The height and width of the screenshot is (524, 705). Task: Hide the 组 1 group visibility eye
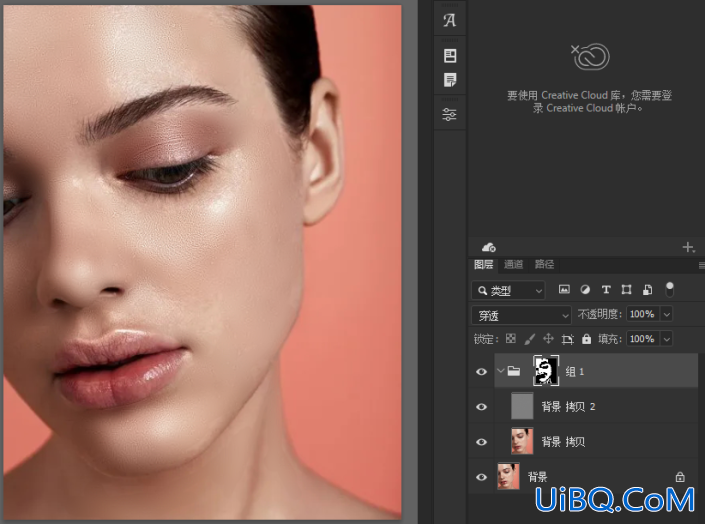point(481,372)
